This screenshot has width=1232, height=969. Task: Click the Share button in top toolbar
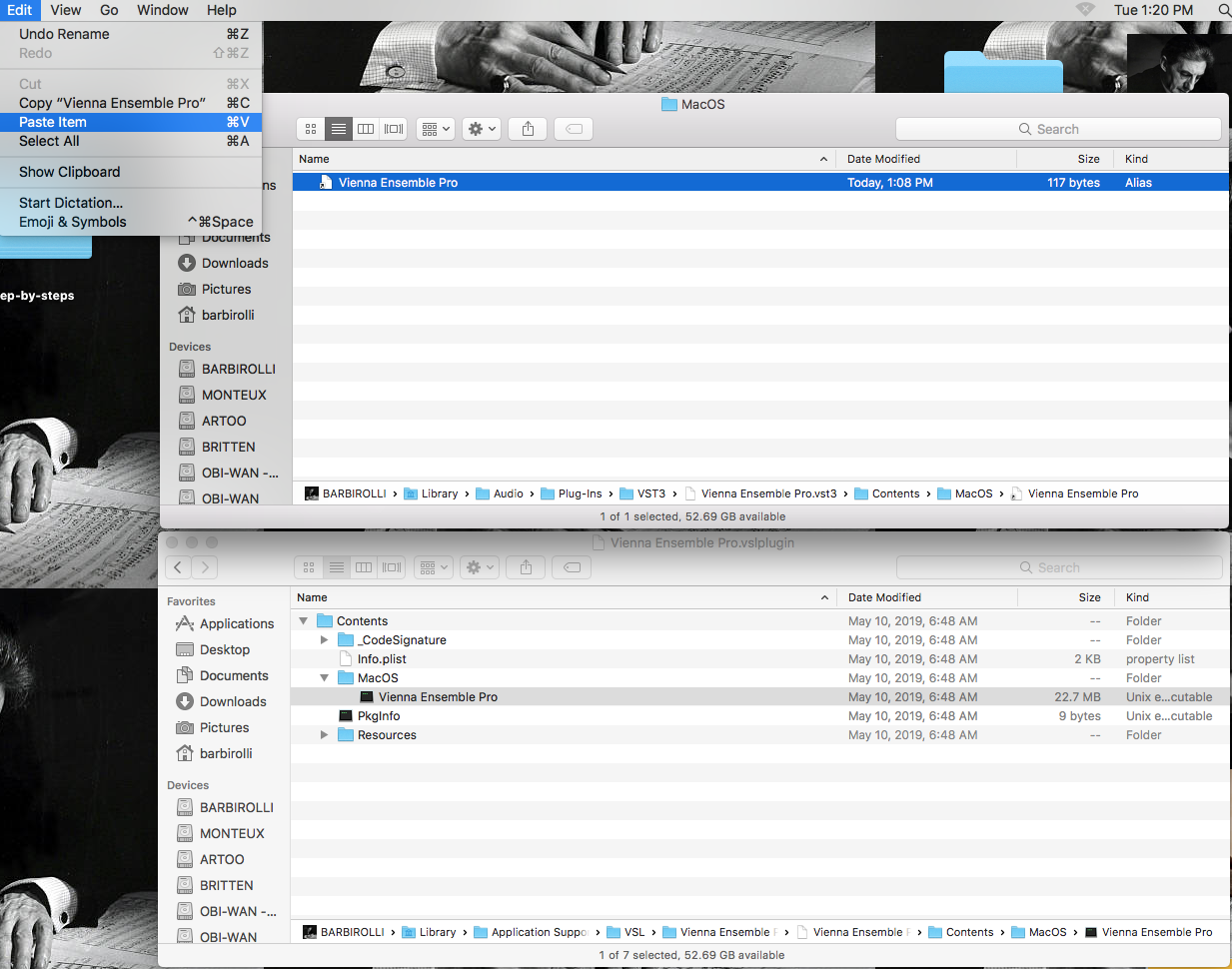coord(528,129)
